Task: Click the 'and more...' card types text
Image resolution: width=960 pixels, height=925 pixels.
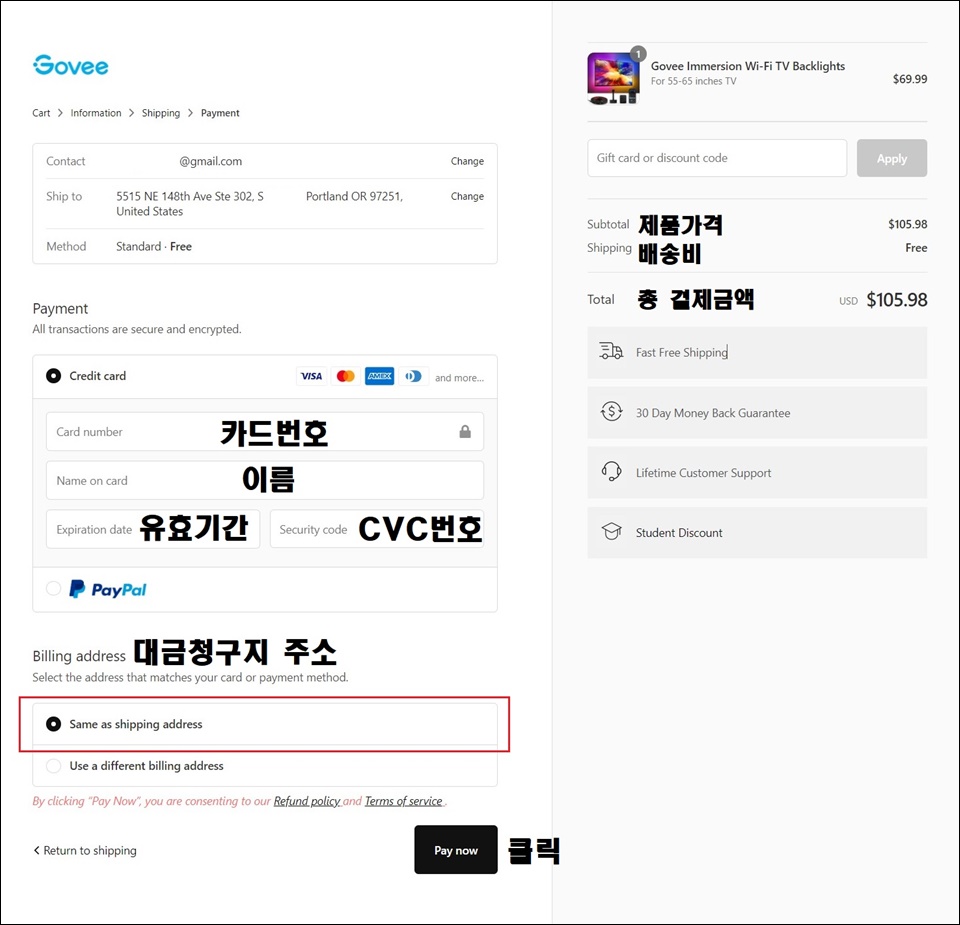Action: (459, 378)
